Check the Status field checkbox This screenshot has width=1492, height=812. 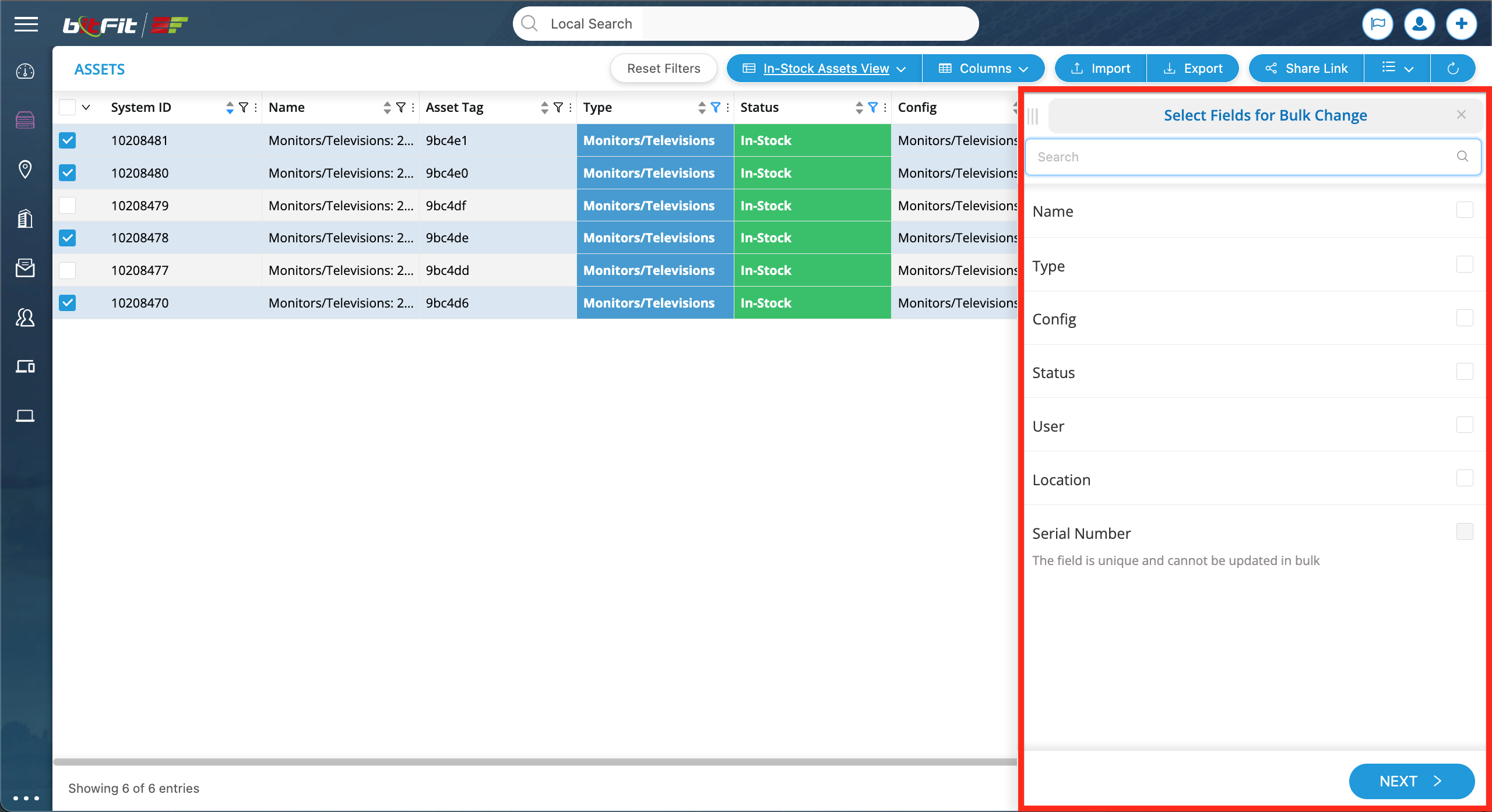point(1465,372)
